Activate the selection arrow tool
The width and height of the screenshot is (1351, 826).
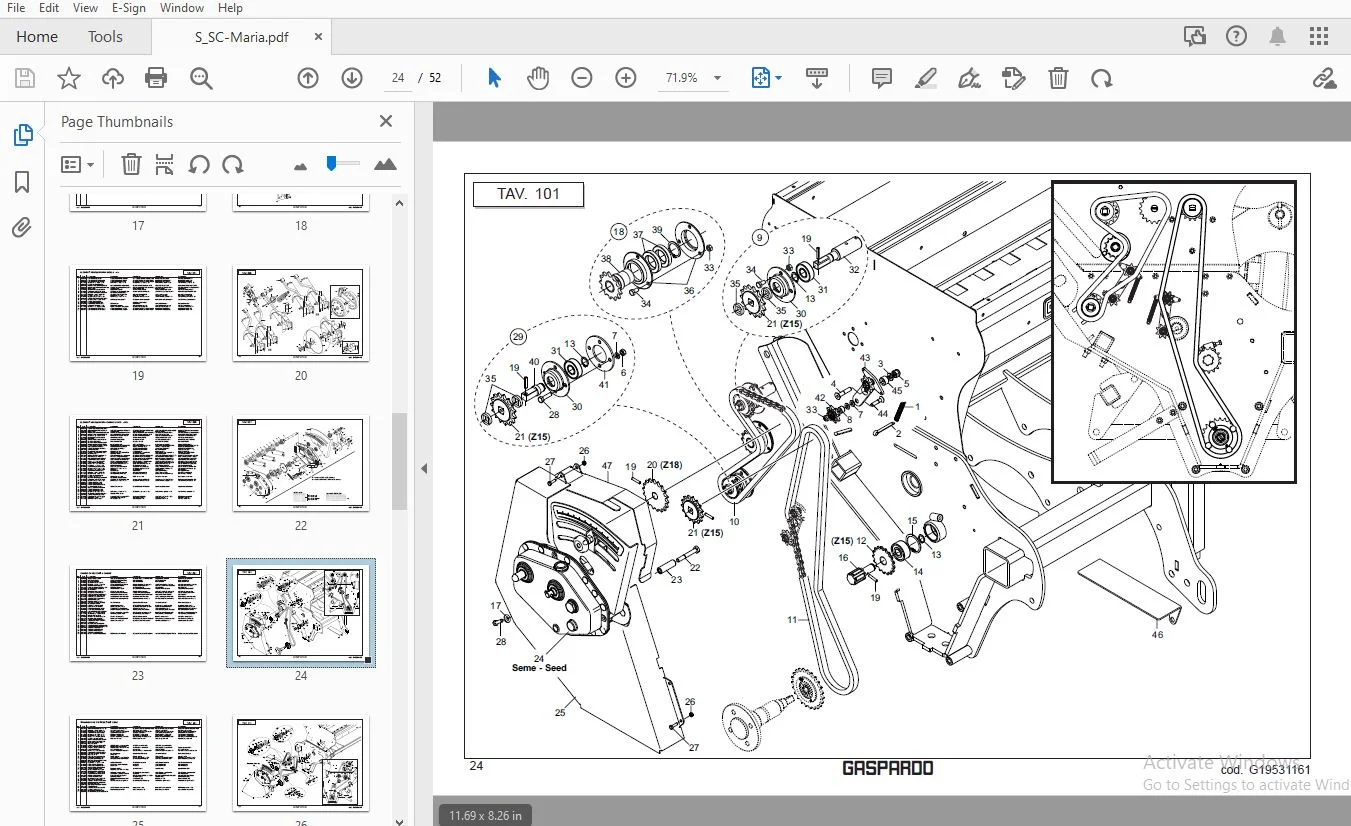pyautogui.click(x=494, y=78)
